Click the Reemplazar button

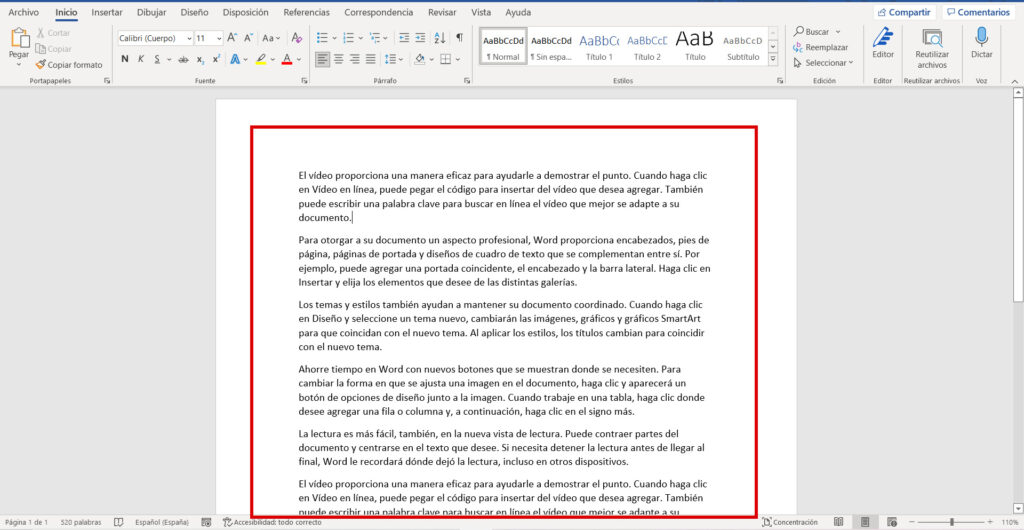pos(820,47)
